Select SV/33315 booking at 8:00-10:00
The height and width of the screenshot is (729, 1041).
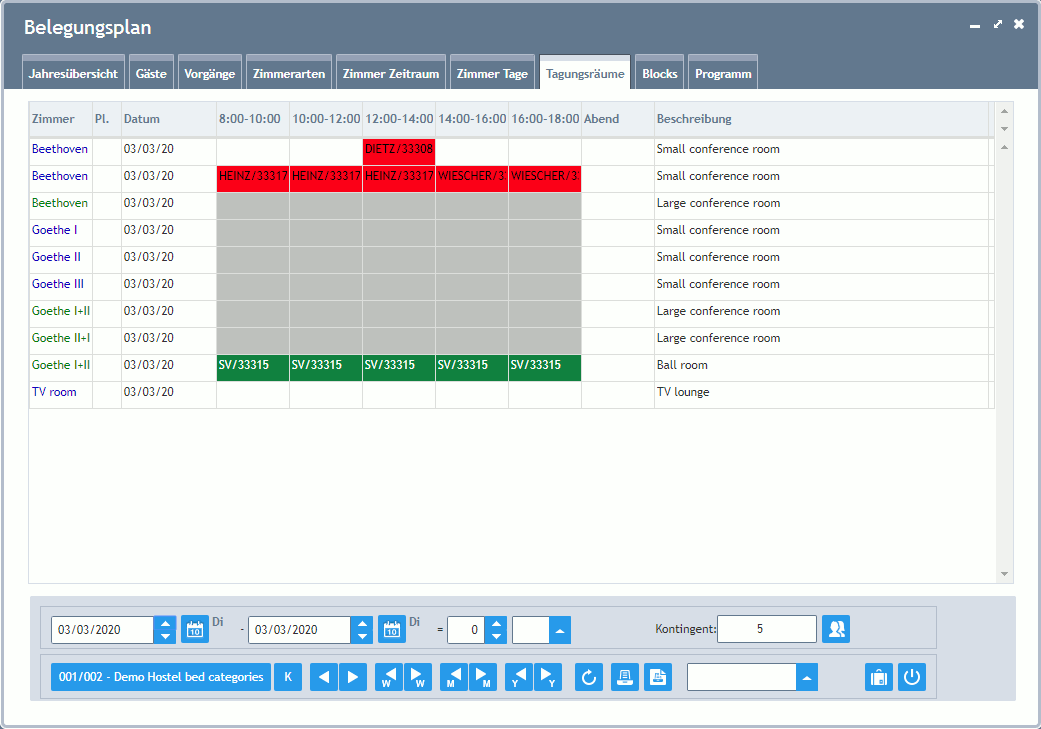[x=253, y=368]
